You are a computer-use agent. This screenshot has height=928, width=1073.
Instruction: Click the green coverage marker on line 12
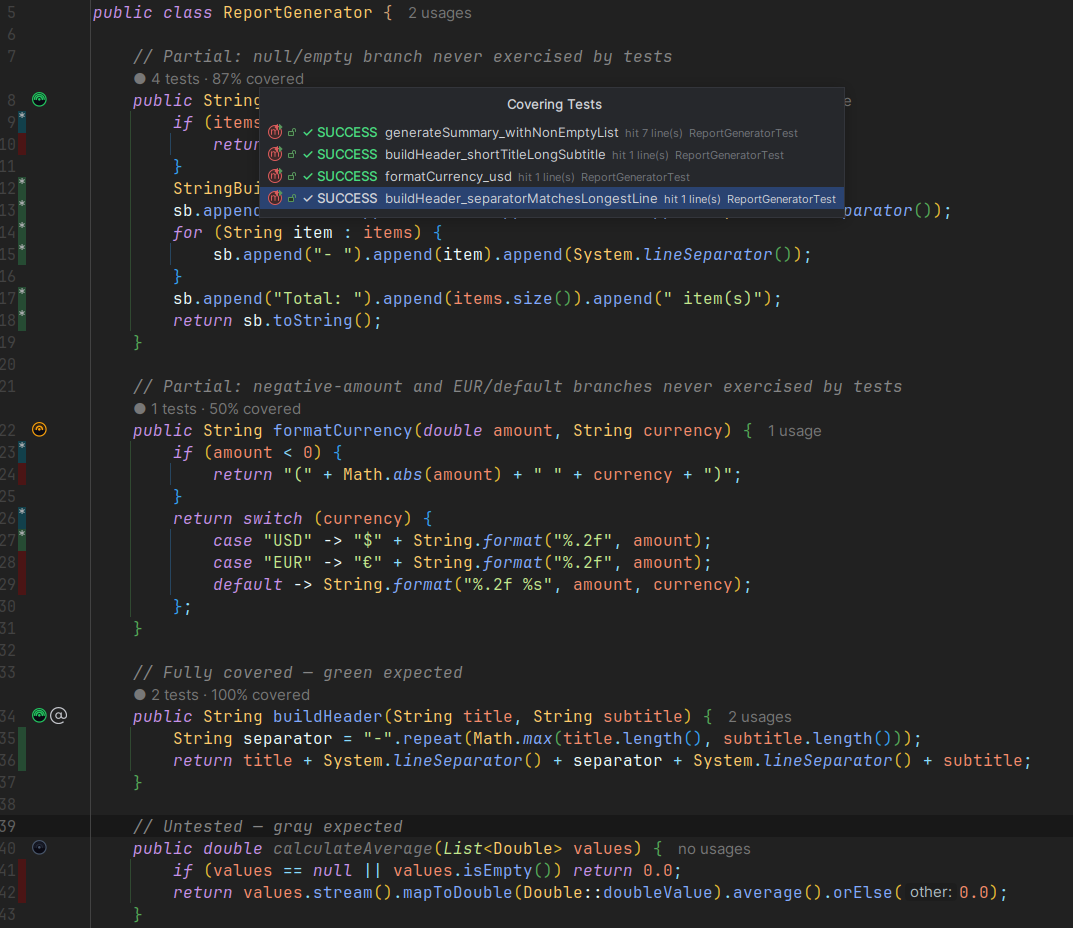22,188
